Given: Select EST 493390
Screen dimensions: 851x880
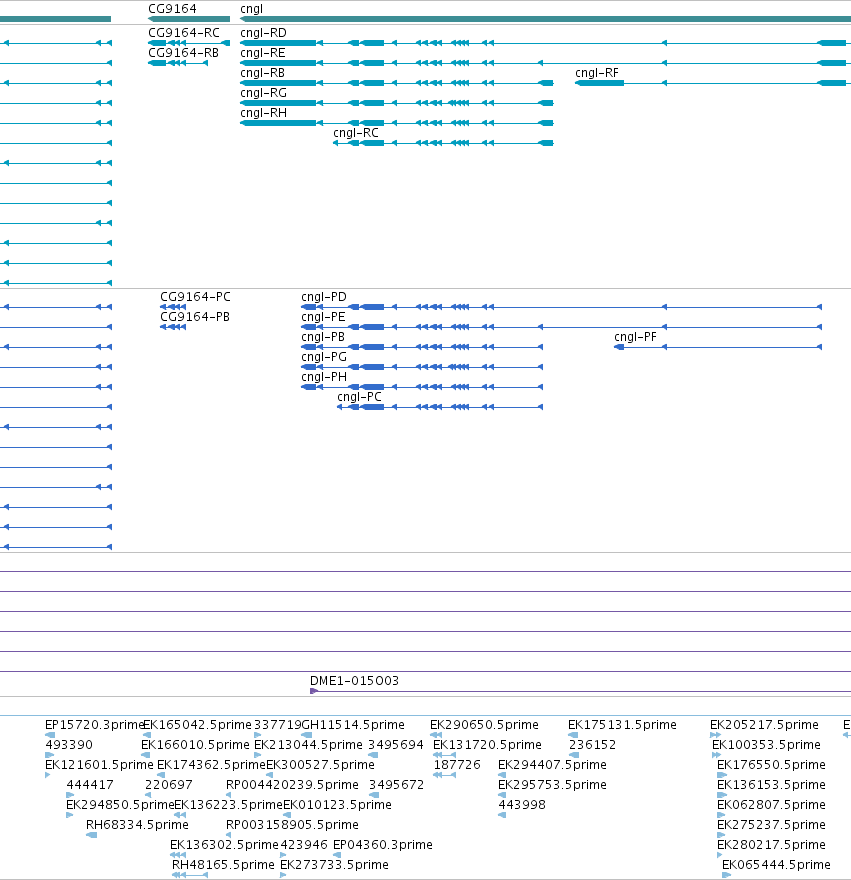Looking at the screenshot, I should [69, 745].
